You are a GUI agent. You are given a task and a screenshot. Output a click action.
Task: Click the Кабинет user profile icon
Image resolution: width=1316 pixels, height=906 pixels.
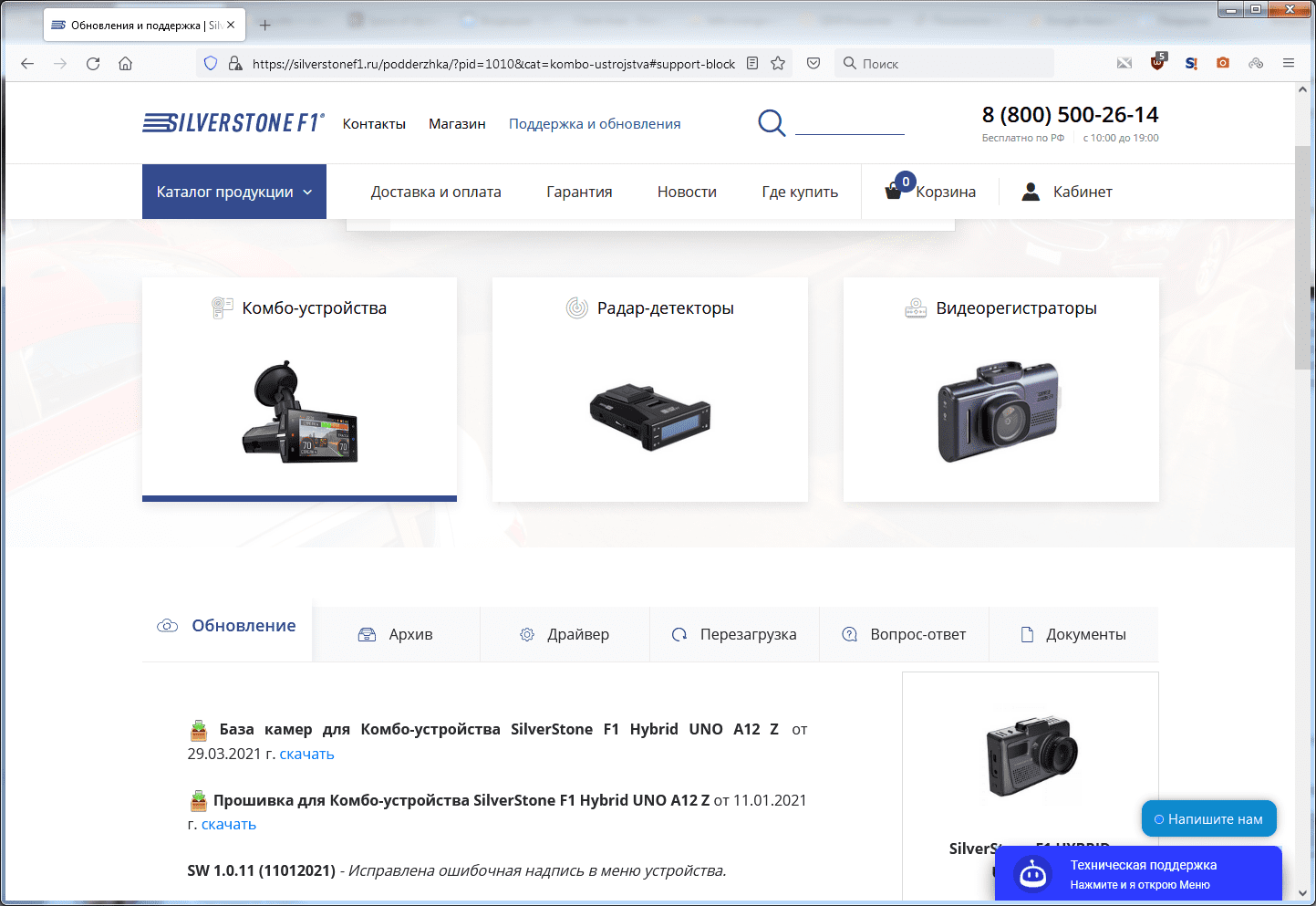coord(1031,192)
